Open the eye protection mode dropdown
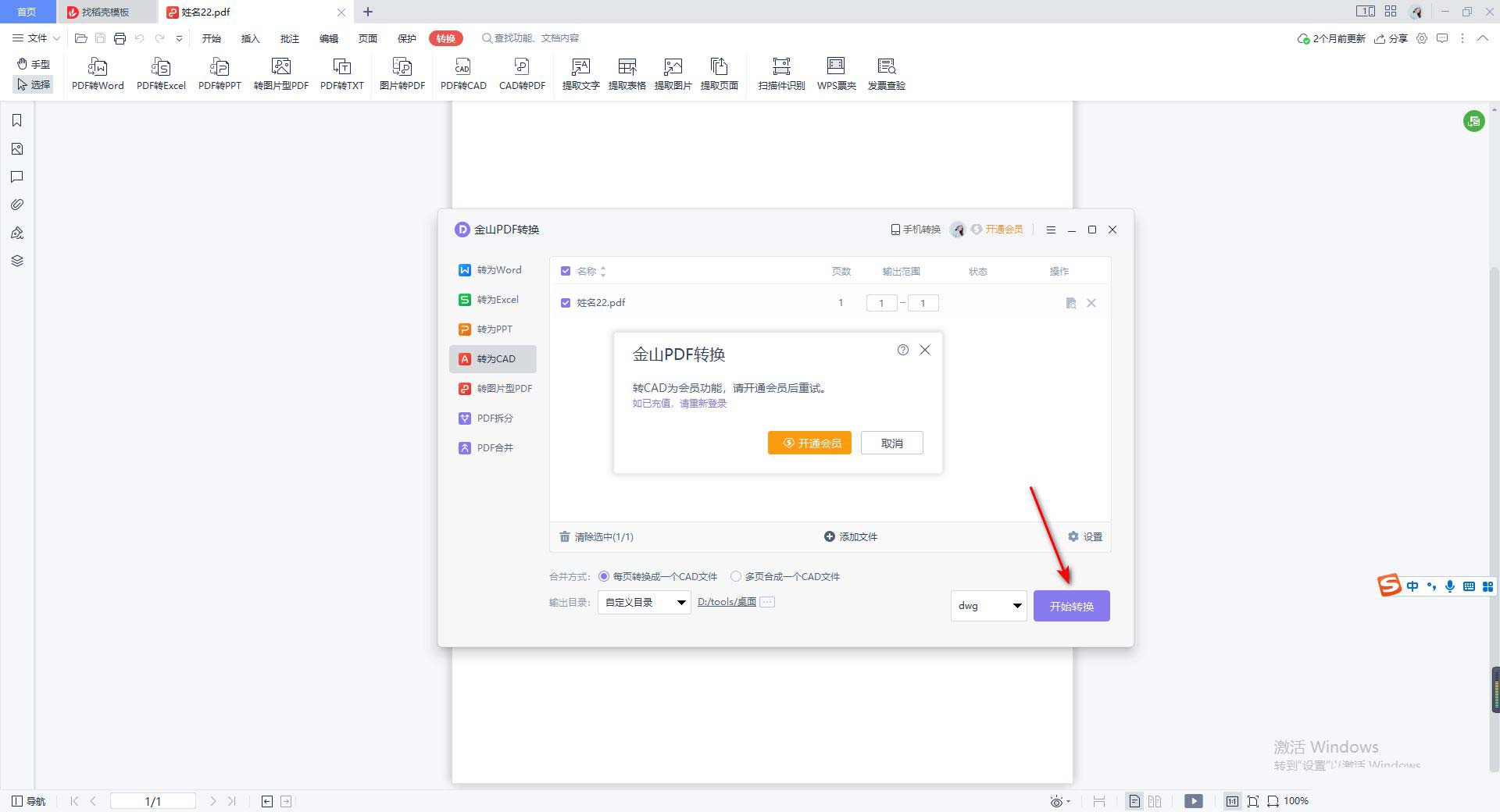 1060,801
